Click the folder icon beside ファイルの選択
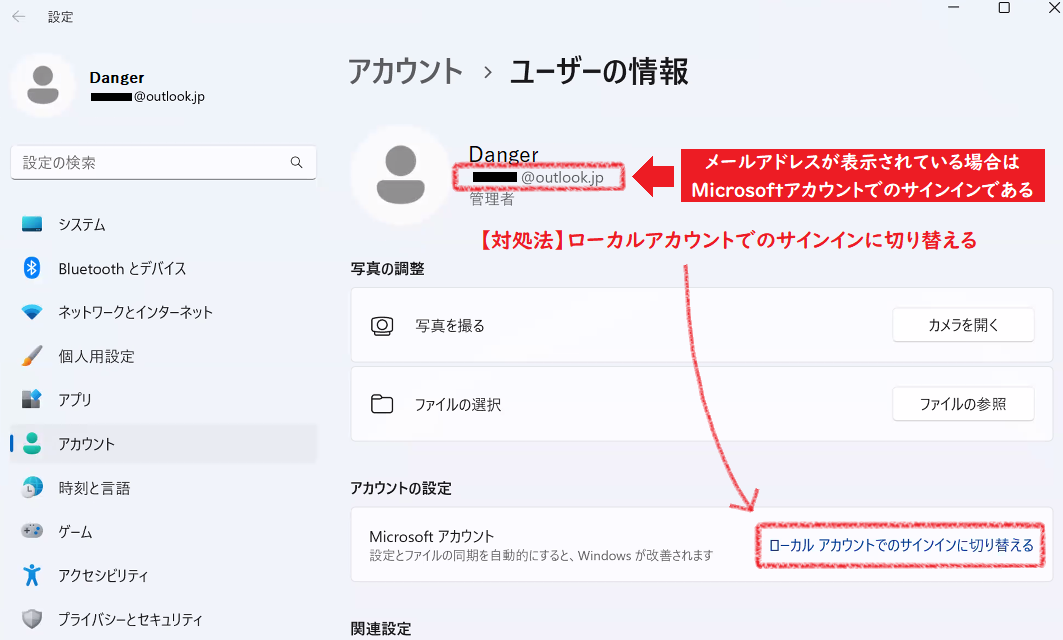The image size is (1063, 640). pyautogui.click(x=383, y=403)
